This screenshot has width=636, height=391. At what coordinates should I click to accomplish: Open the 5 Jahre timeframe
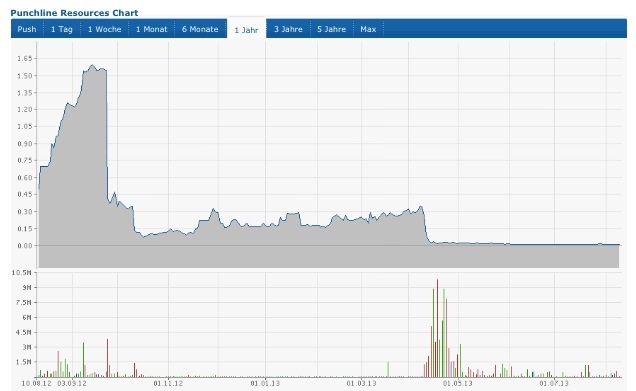pyautogui.click(x=332, y=29)
